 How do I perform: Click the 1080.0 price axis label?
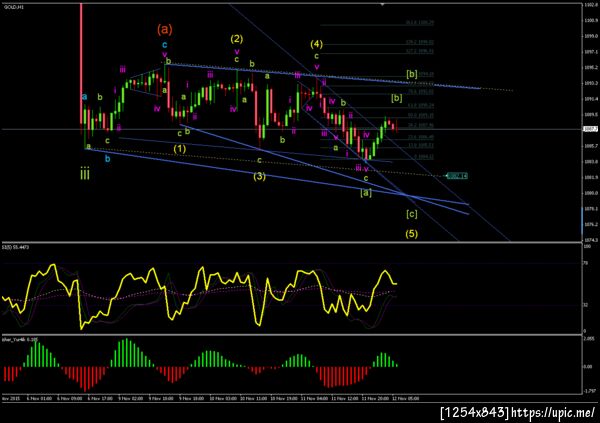(x=590, y=193)
